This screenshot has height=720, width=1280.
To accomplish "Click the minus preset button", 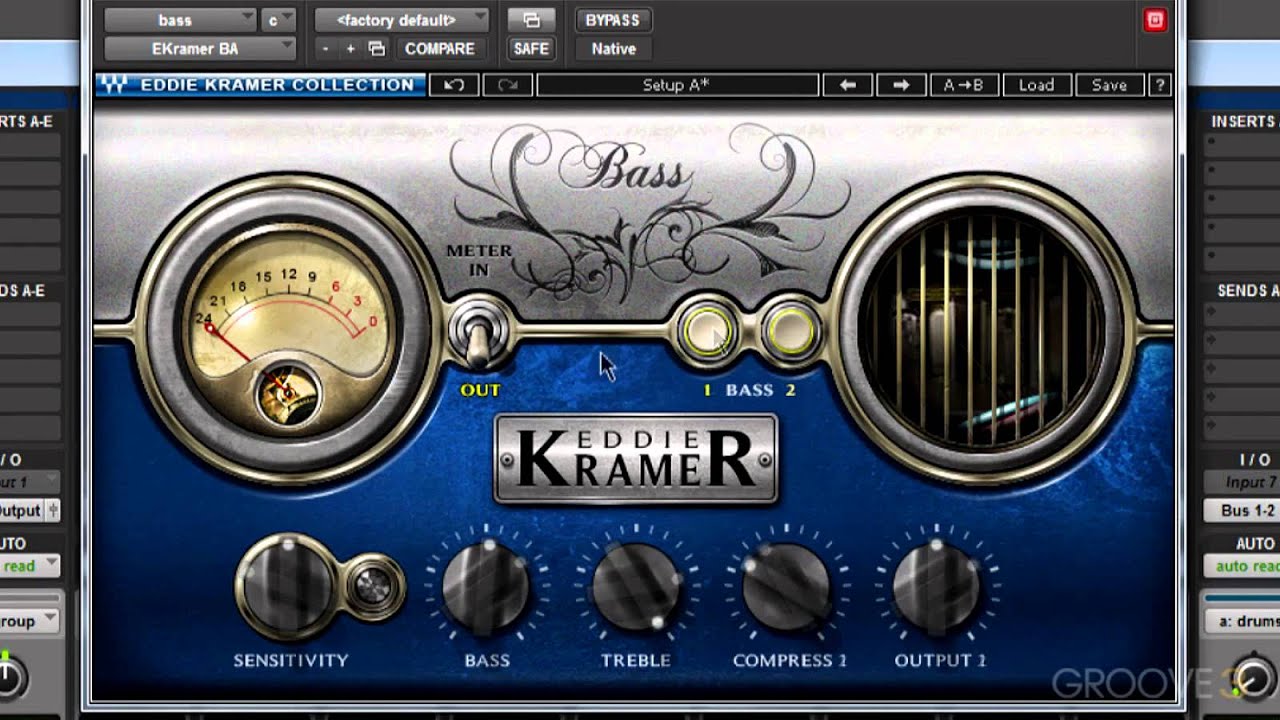I will pos(326,49).
